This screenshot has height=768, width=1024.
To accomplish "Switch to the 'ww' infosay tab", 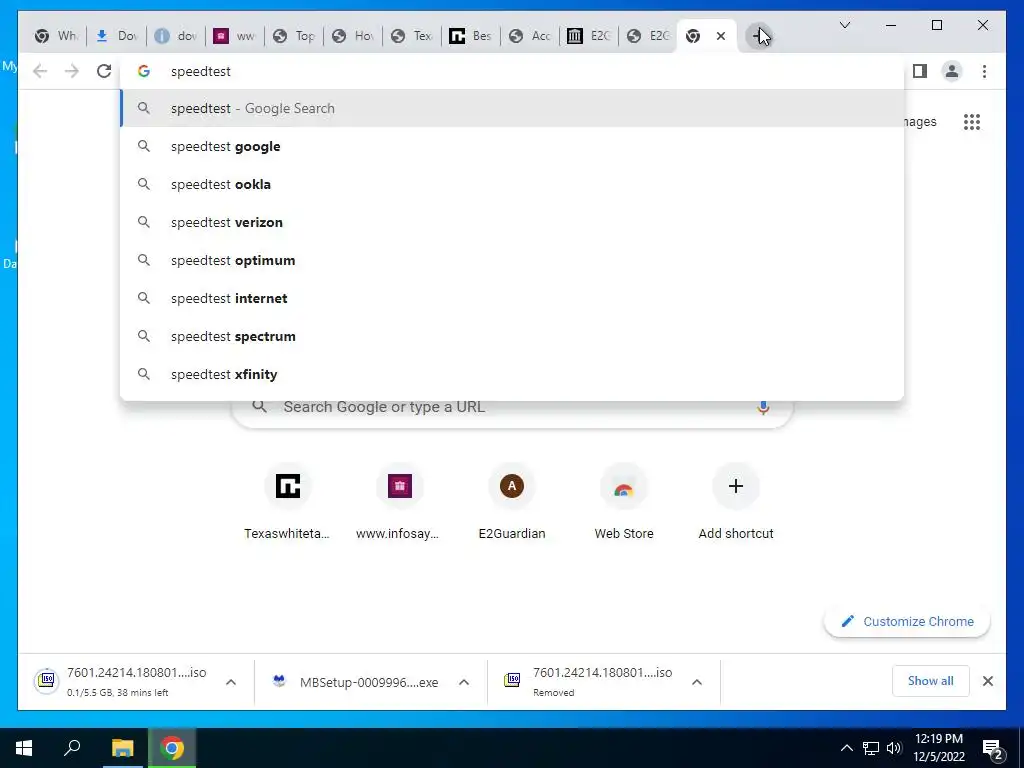I will (x=234, y=36).
